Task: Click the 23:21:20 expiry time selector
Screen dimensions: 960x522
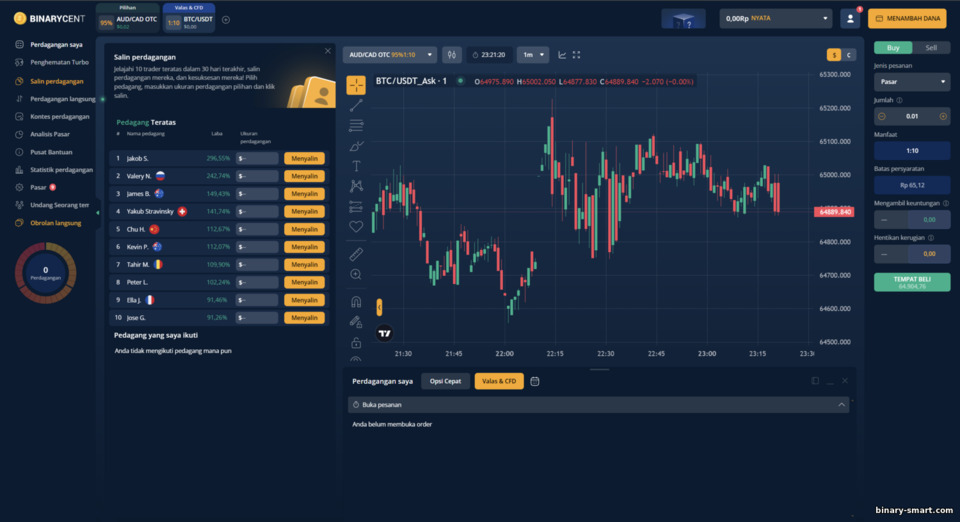Action: (489, 55)
